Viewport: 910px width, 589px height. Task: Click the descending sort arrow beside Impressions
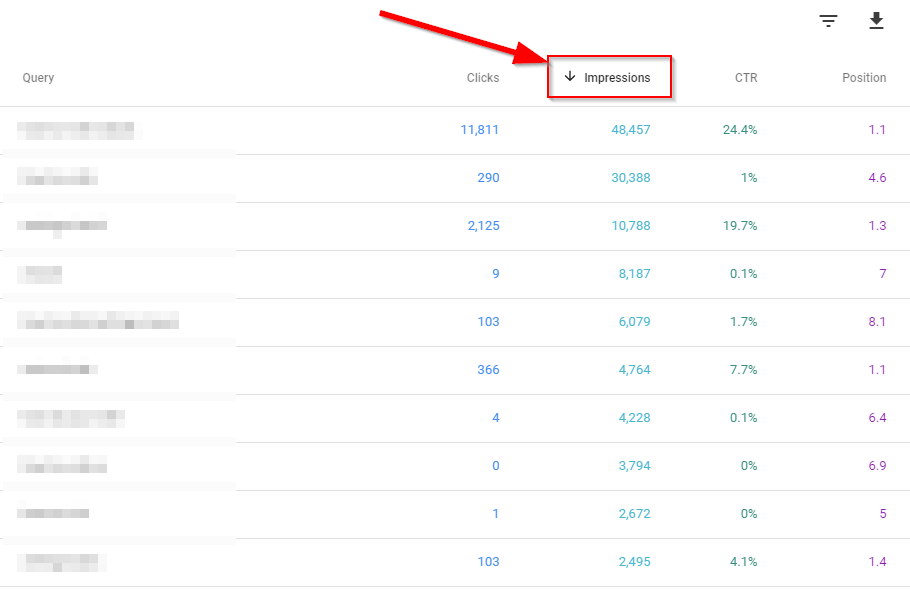[x=570, y=77]
